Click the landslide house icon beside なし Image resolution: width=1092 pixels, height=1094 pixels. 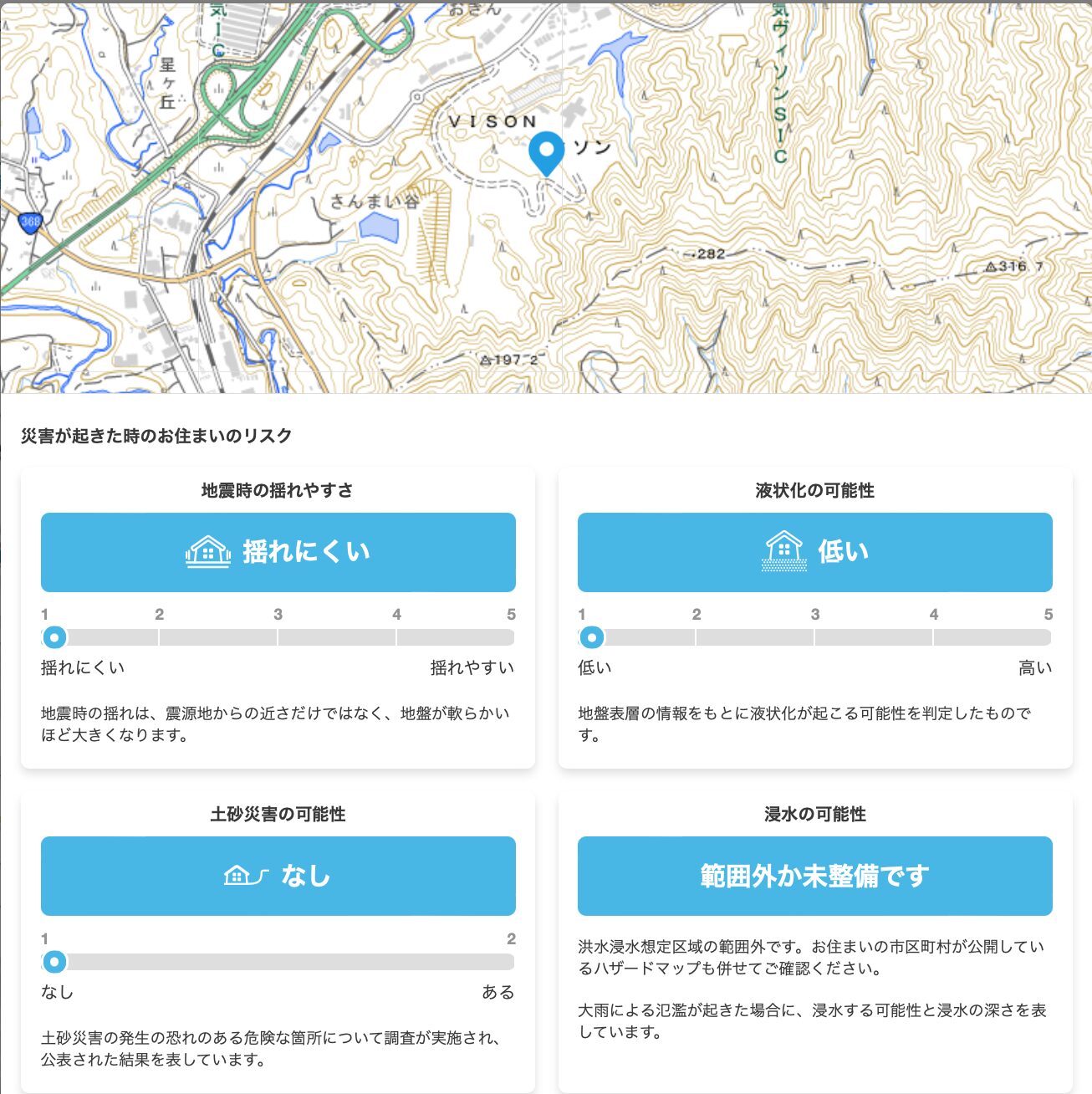click(x=245, y=876)
